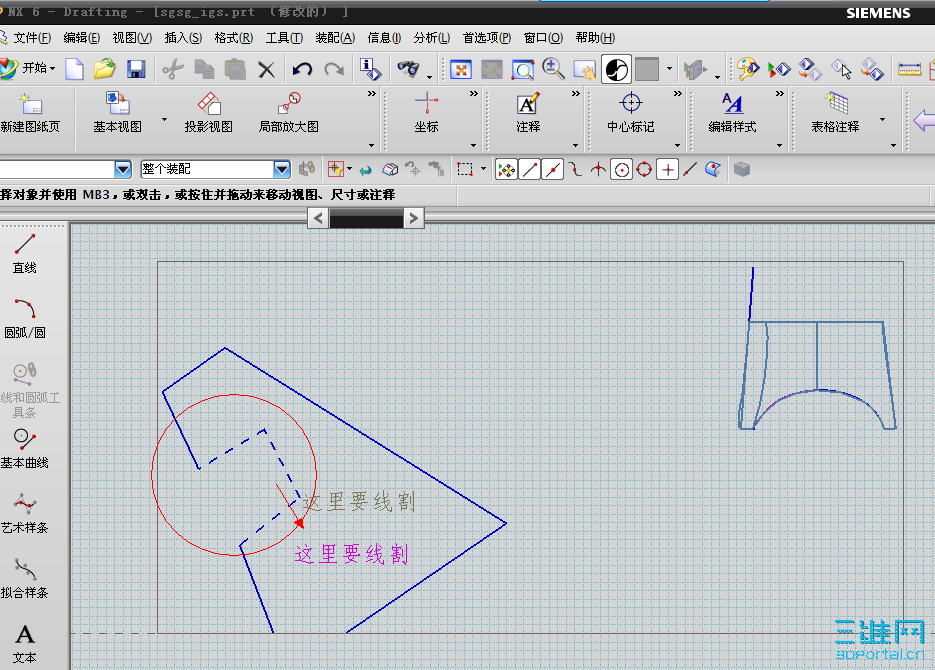Toggle Existing Point snapping

tap(667, 170)
